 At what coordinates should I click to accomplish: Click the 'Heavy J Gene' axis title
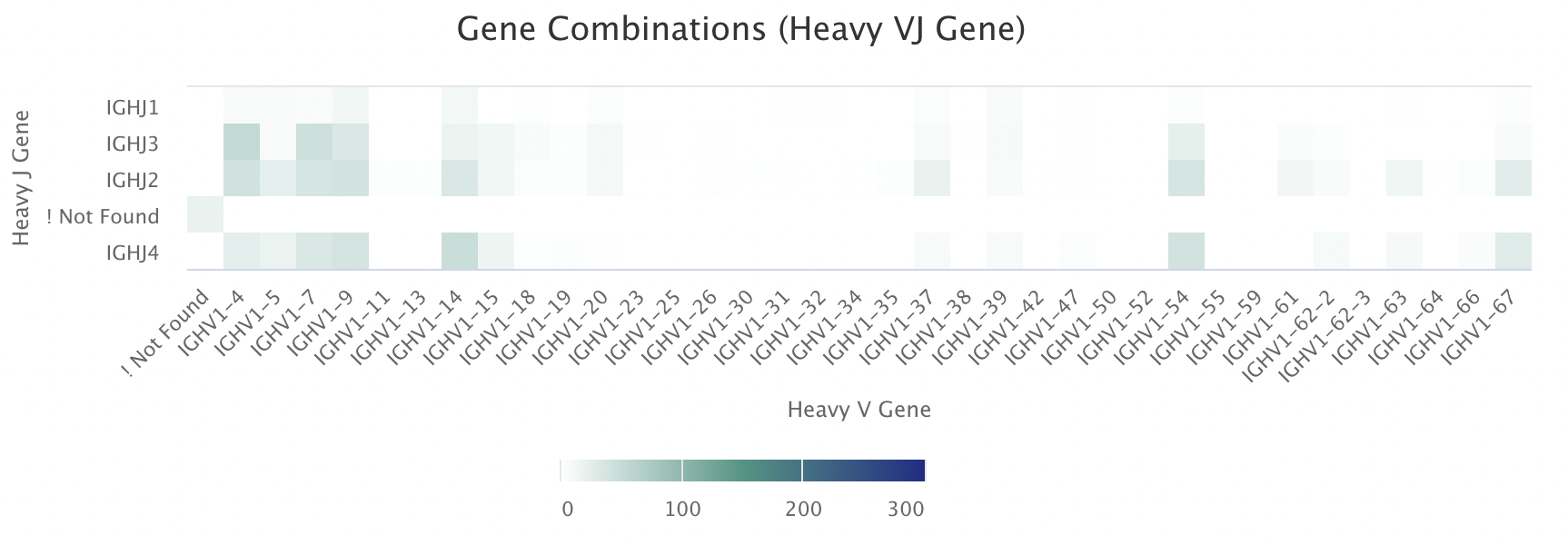pos(22,178)
